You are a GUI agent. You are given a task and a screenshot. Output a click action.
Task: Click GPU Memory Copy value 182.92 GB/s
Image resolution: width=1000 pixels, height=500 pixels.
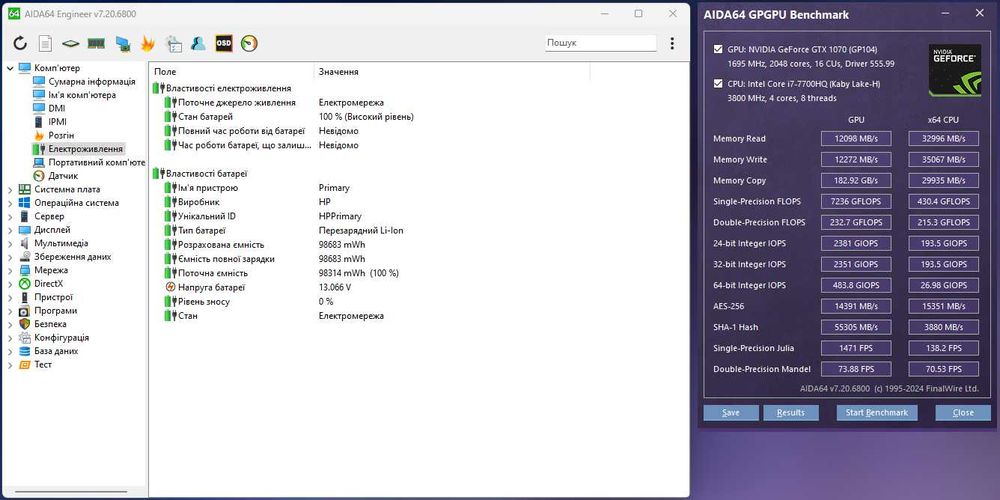[856, 180]
